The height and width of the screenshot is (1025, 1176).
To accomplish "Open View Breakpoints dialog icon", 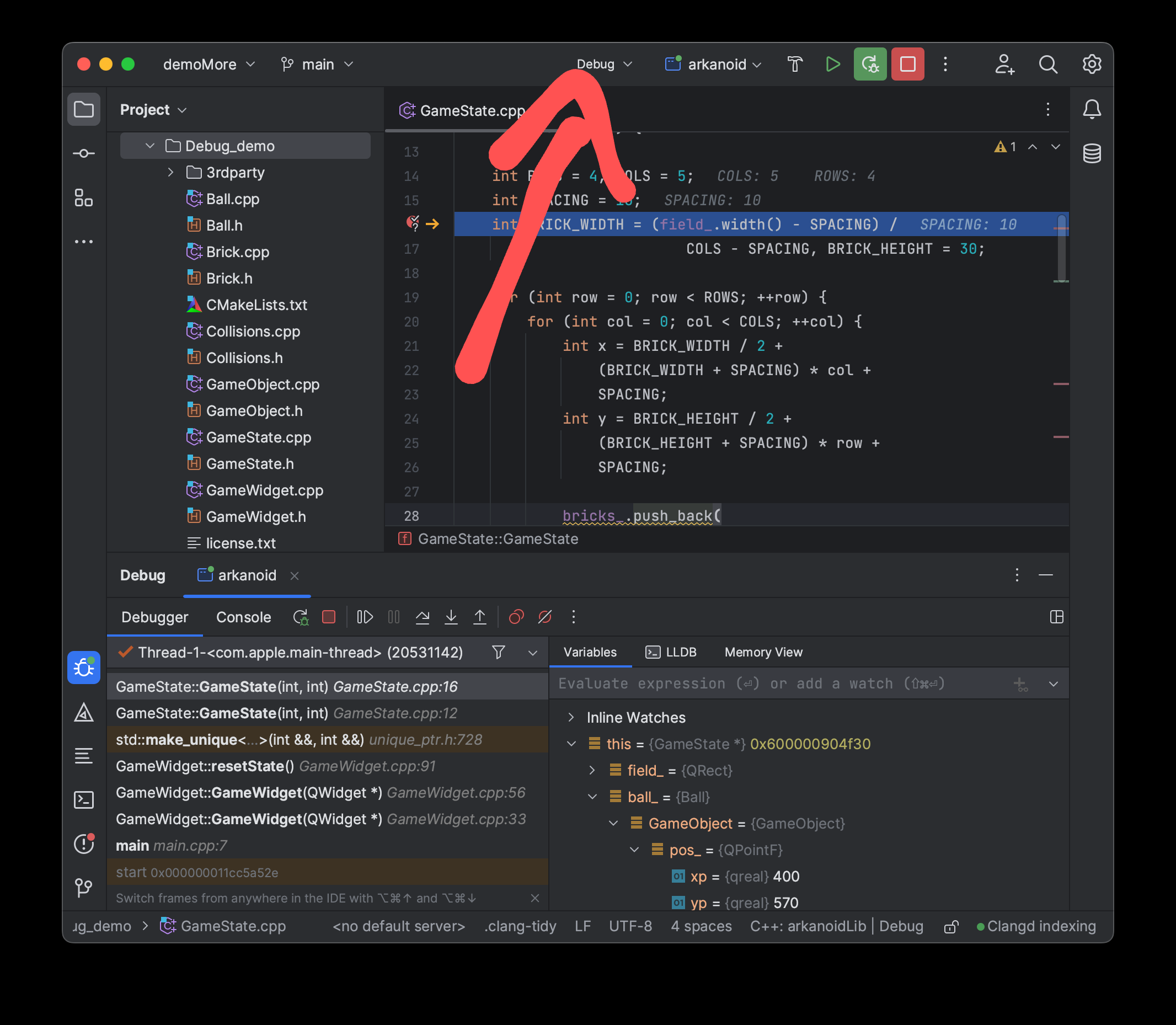I will click(516, 617).
